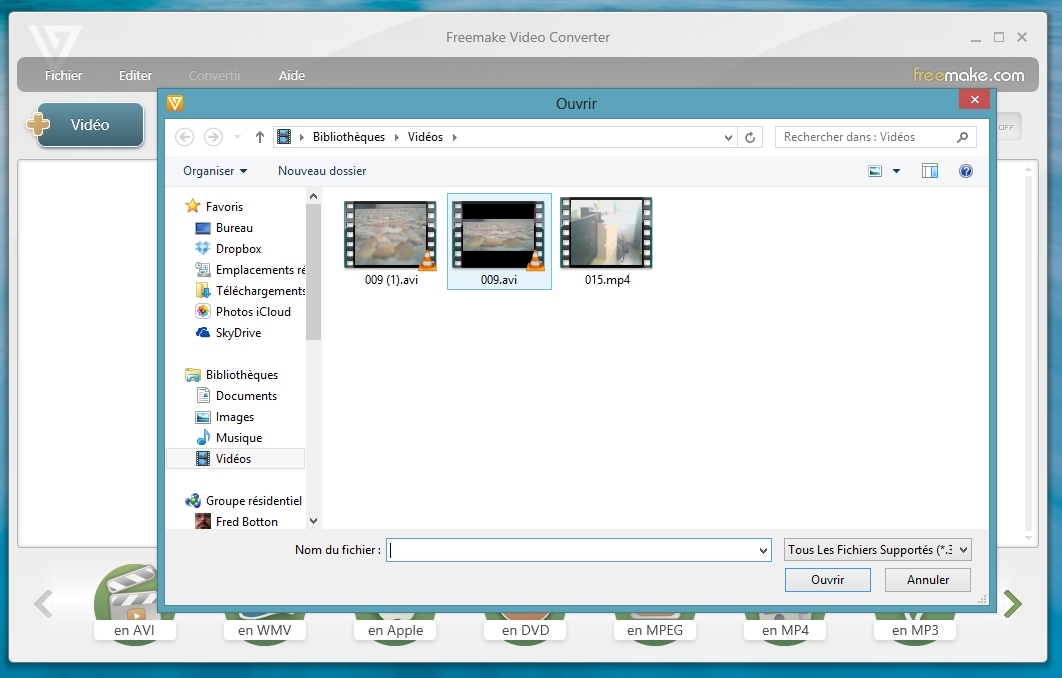1062x678 pixels.
Task: Choose the en WMV output format
Action: 264,630
